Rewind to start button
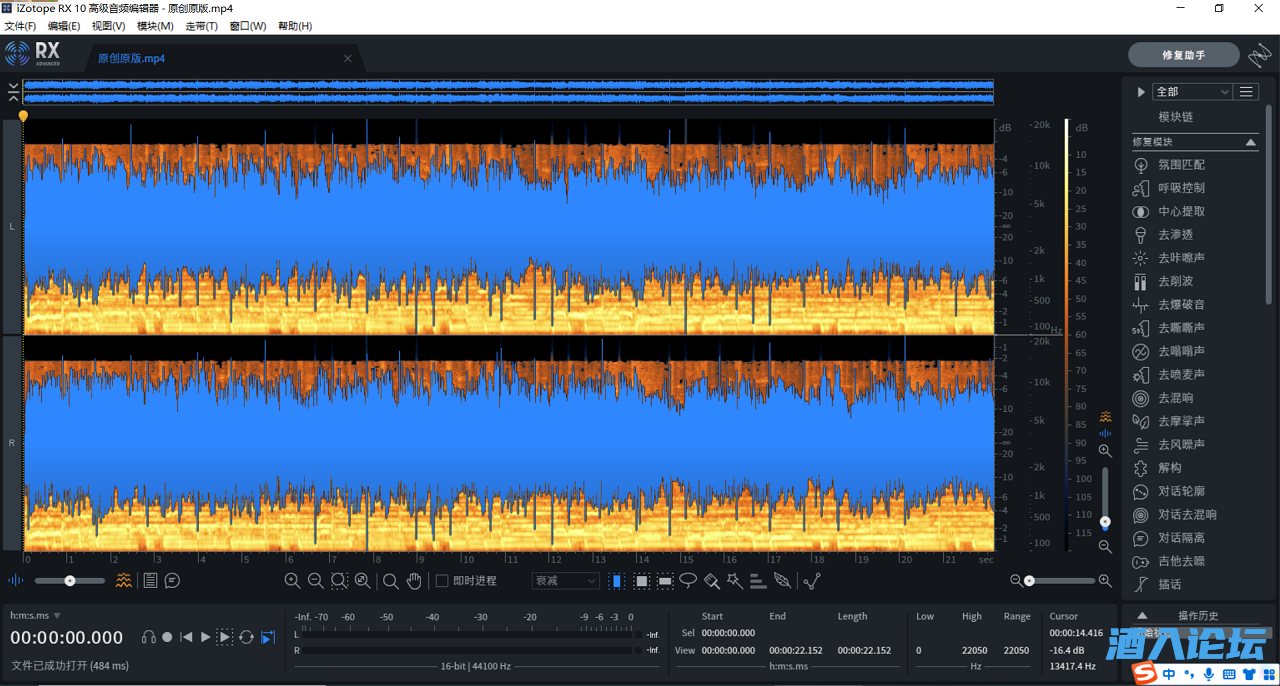Image resolution: width=1280 pixels, height=686 pixels. [x=186, y=637]
